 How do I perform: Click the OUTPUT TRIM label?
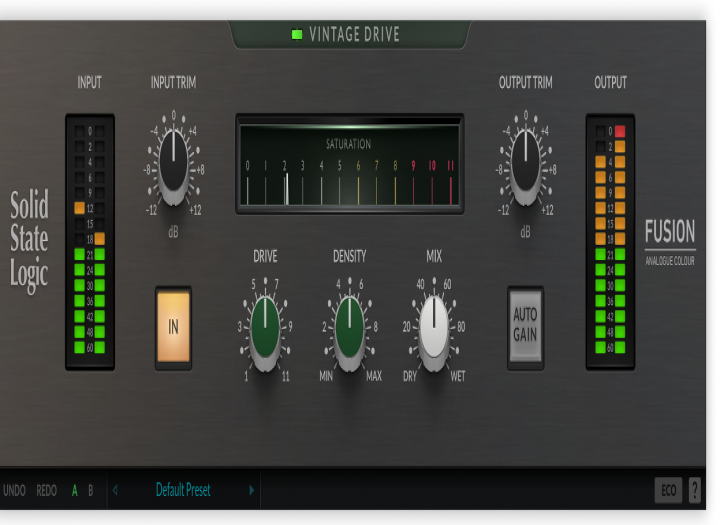[x=525, y=83]
